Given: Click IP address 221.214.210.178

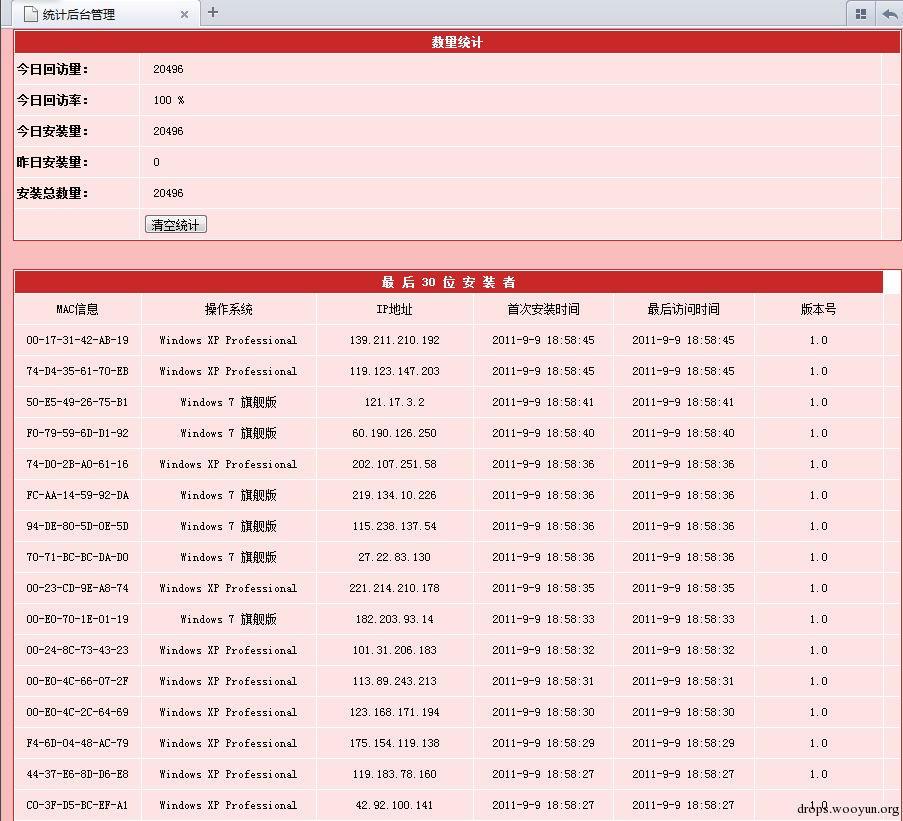Looking at the screenshot, I should (394, 588).
